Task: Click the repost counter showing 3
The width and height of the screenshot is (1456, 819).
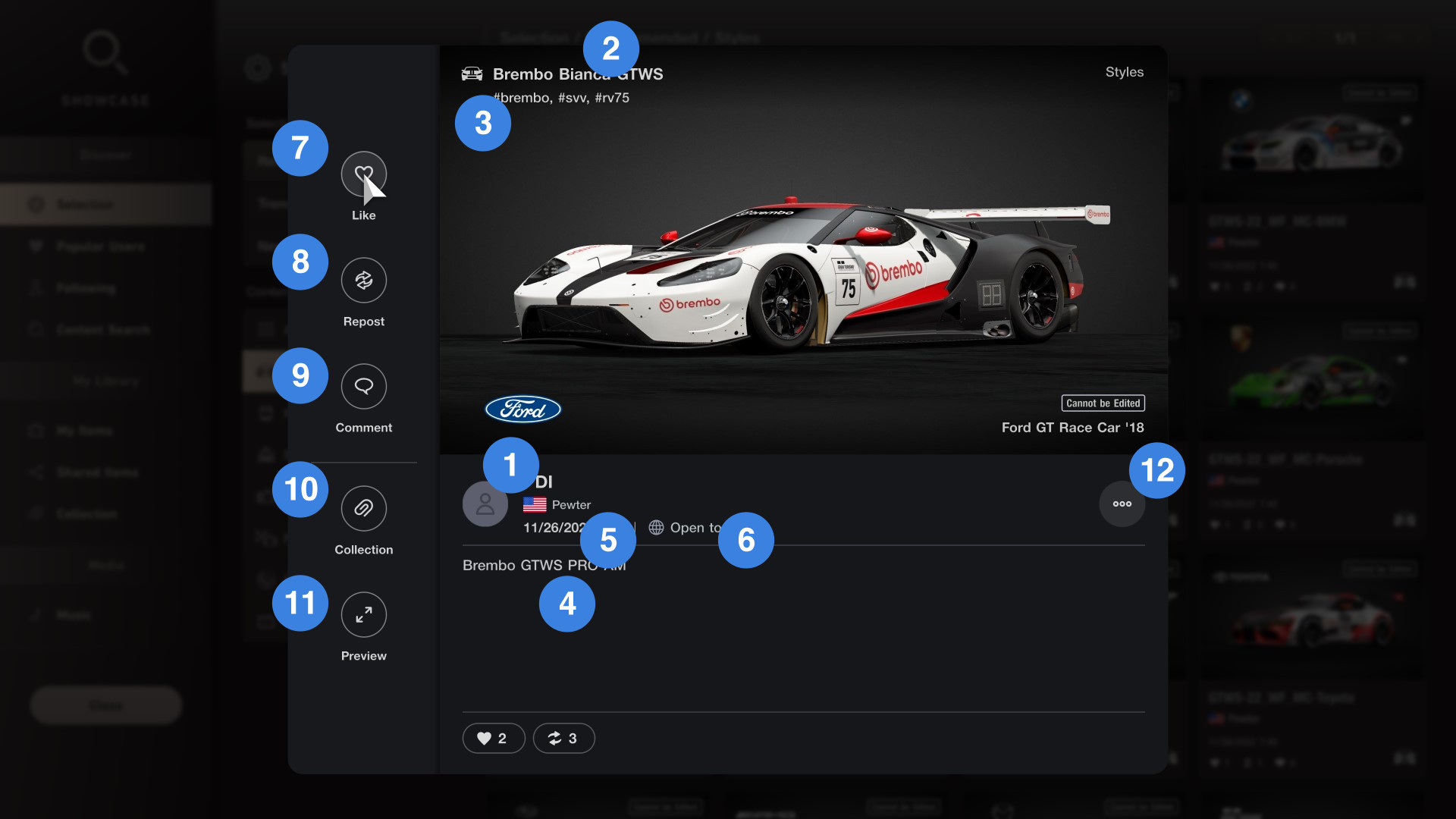Action: click(x=563, y=738)
